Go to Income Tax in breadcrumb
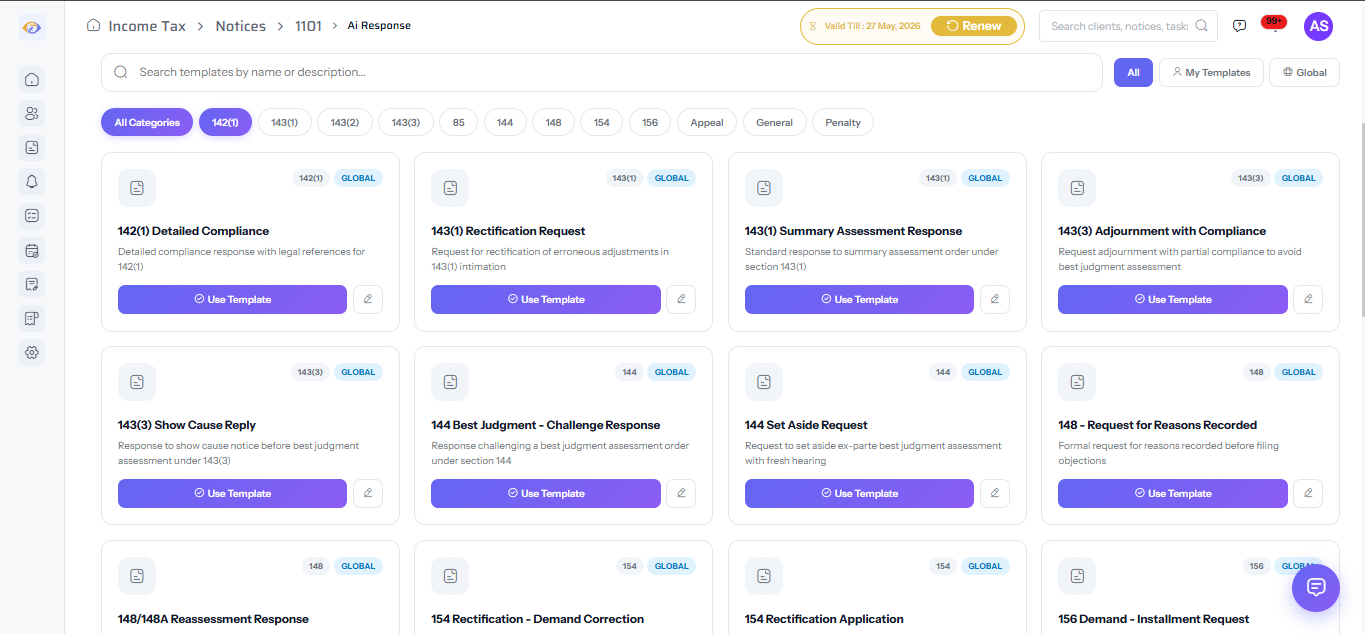This screenshot has height=634, width=1365. pos(147,26)
